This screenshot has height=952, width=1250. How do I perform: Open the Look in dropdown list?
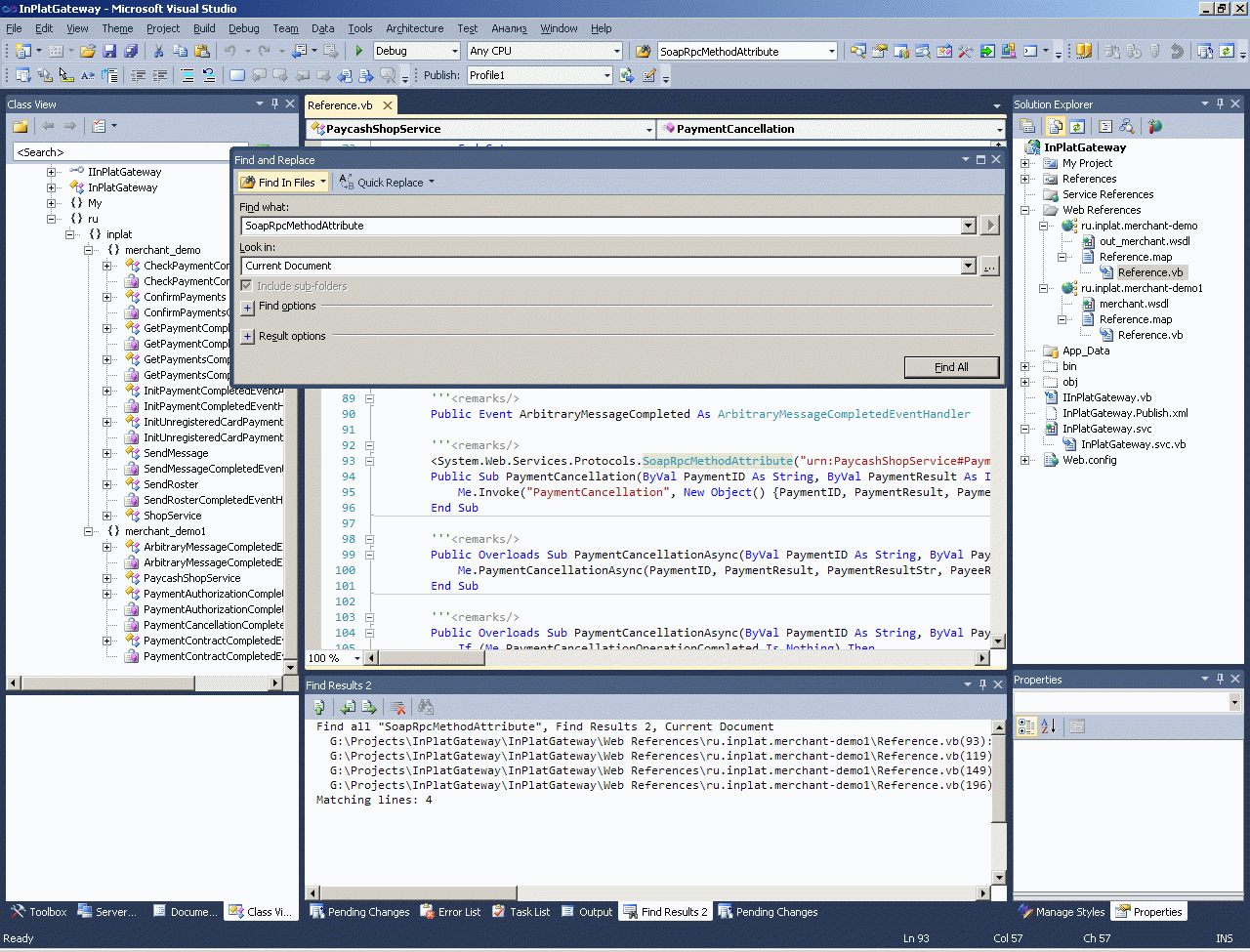(968, 266)
